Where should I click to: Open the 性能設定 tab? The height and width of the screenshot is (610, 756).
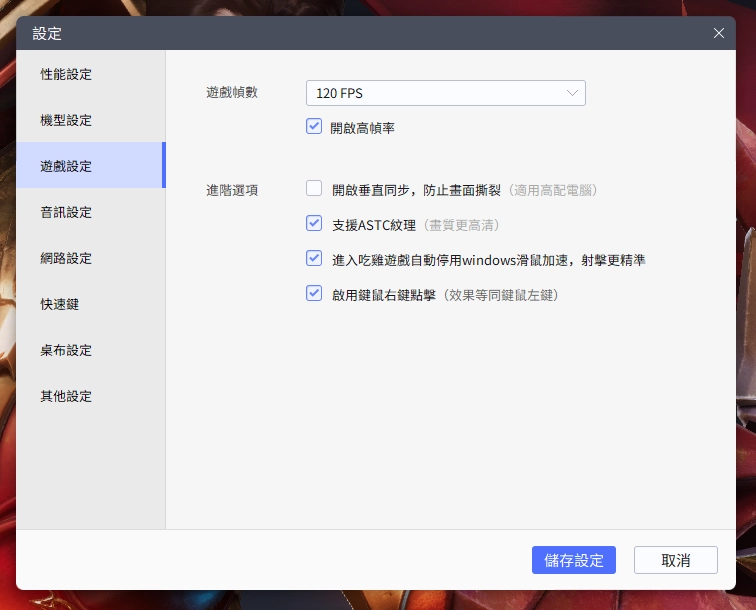pyautogui.click(x=66, y=75)
